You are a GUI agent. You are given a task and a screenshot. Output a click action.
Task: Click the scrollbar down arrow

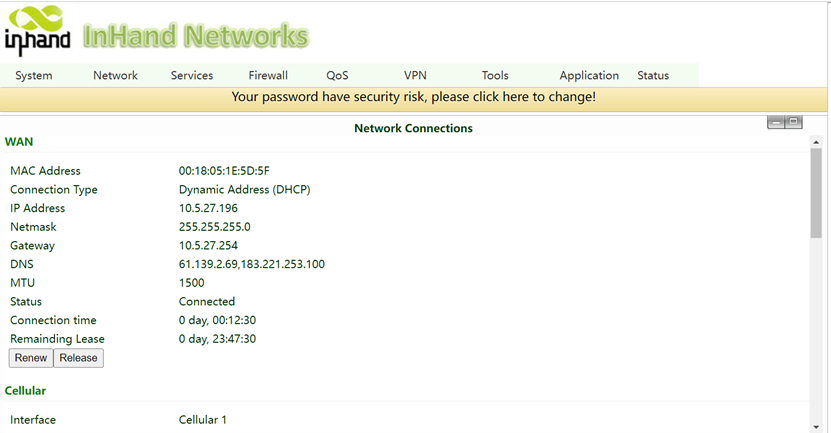[x=816, y=427]
